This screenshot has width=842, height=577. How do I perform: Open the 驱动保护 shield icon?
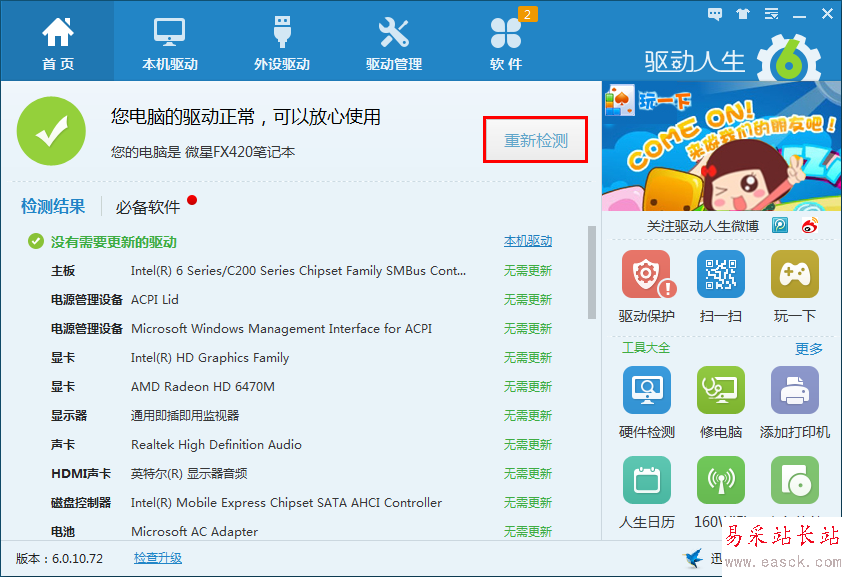[x=647, y=274]
